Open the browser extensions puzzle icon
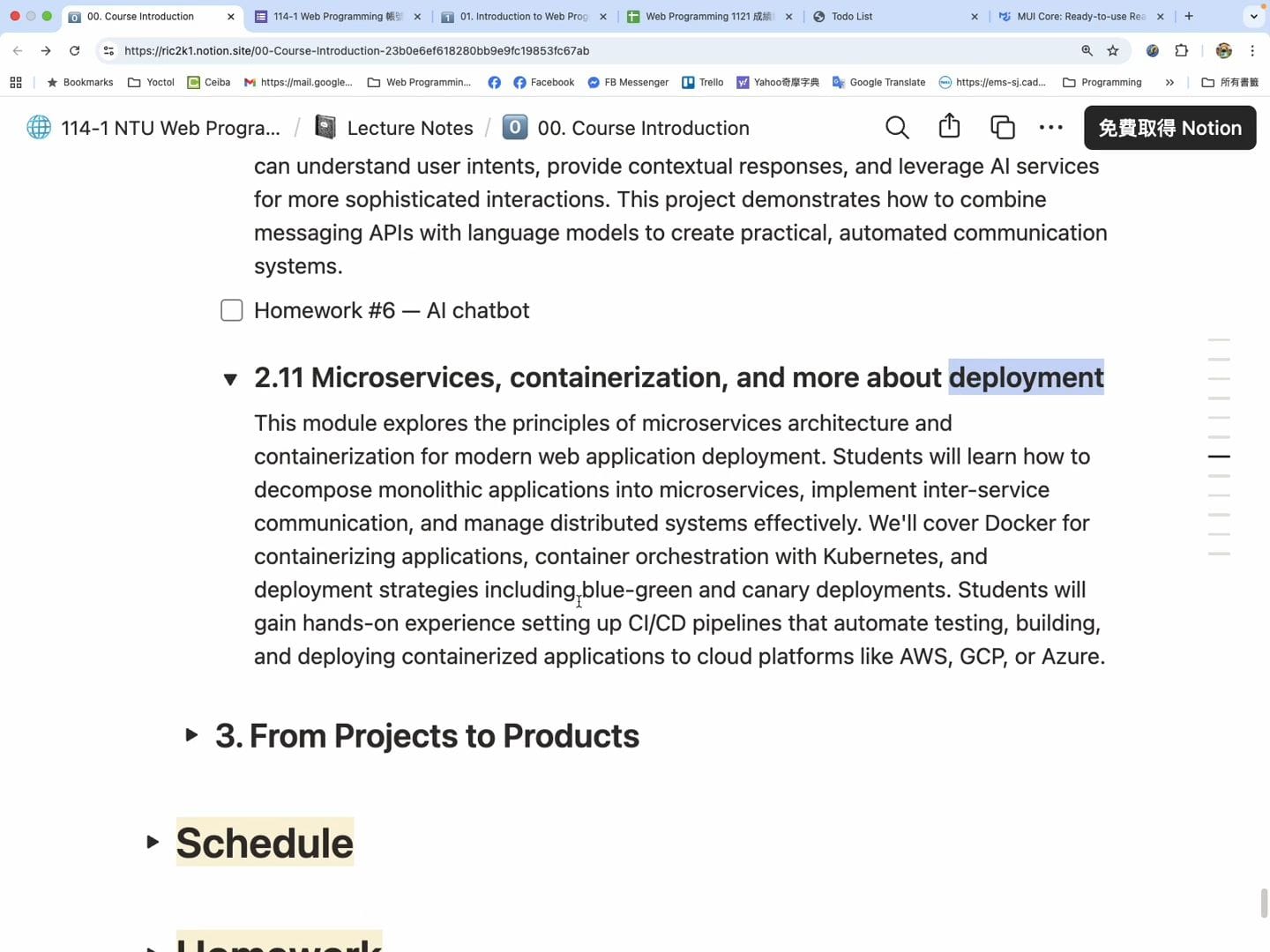The width and height of the screenshot is (1270, 952). (x=1182, y=51)
